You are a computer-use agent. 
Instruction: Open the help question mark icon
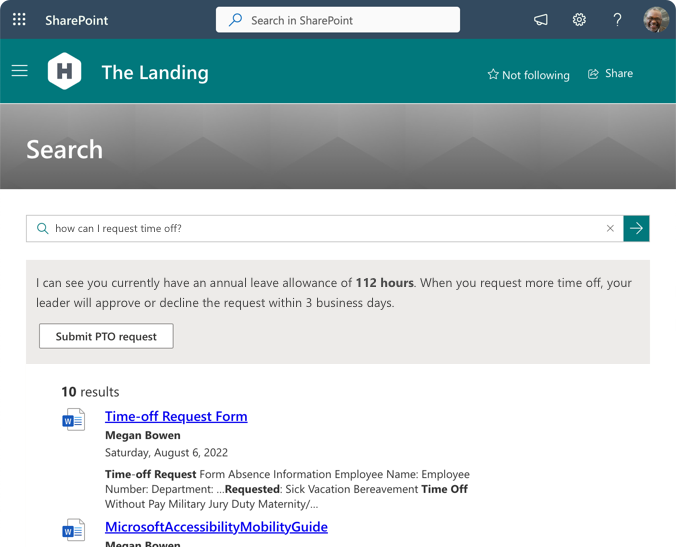pos(617,19)
